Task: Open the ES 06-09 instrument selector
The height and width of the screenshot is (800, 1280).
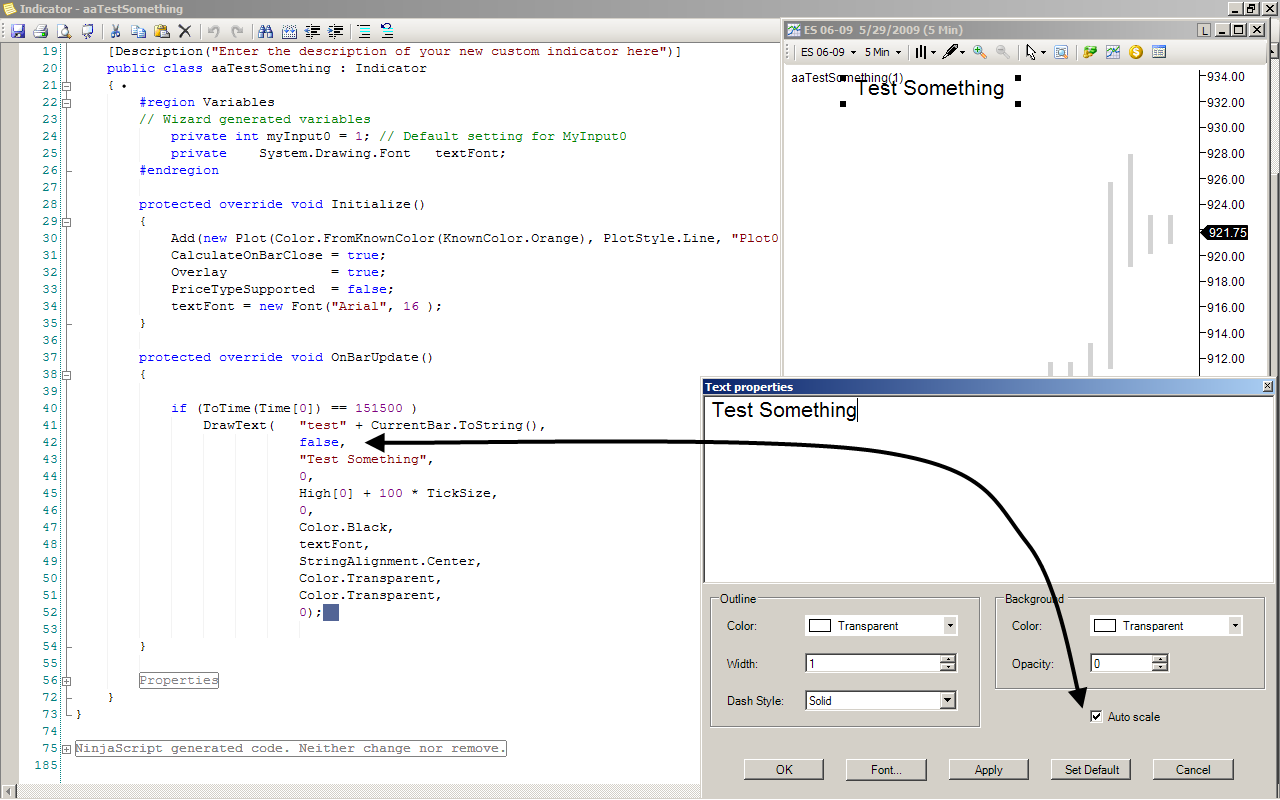Action: (x=828, y=52)
